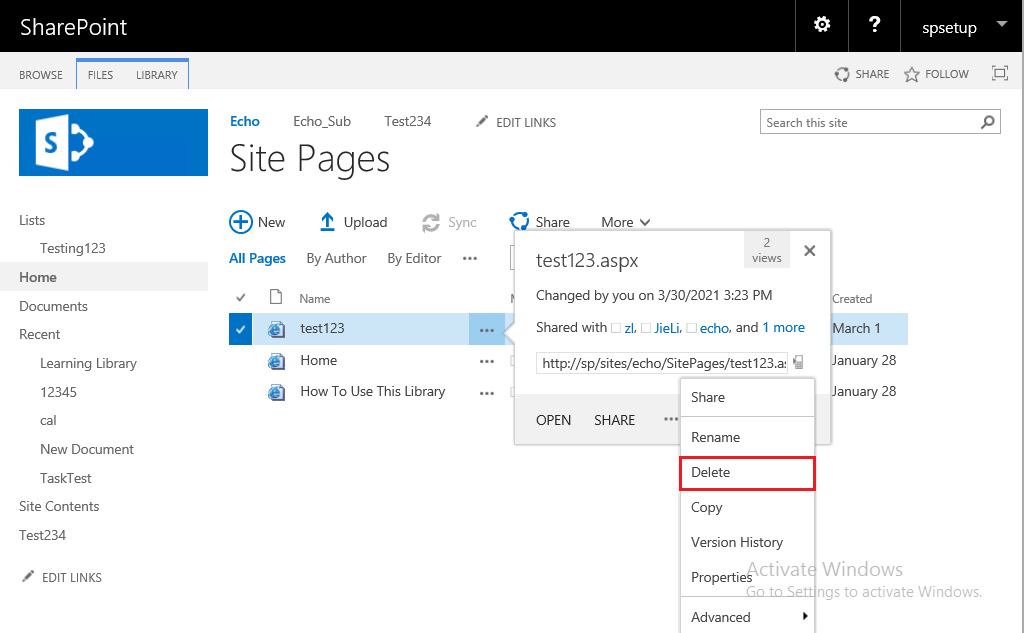The height and width of the screenshot is (633, 1024).
Task: Expand the More dropdown
Action: click(x=626, y=222)
